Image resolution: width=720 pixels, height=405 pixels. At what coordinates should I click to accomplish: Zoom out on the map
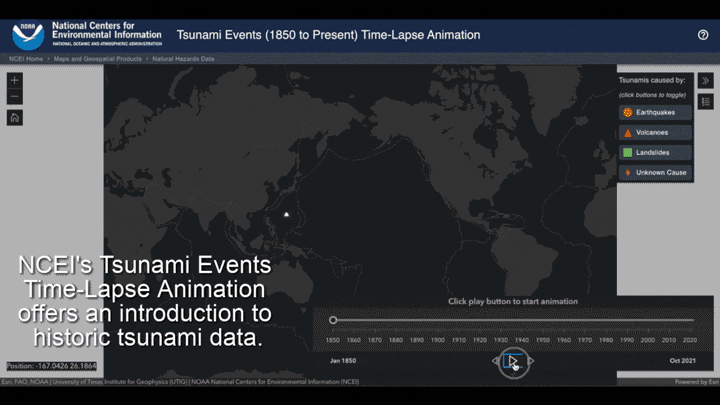tap(14, 97)
